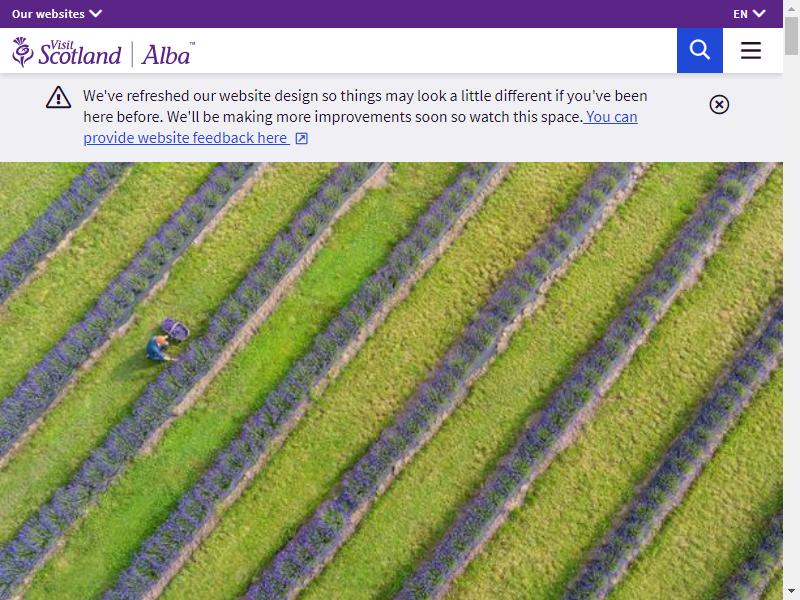Open the EN language selector

point(749,14)
